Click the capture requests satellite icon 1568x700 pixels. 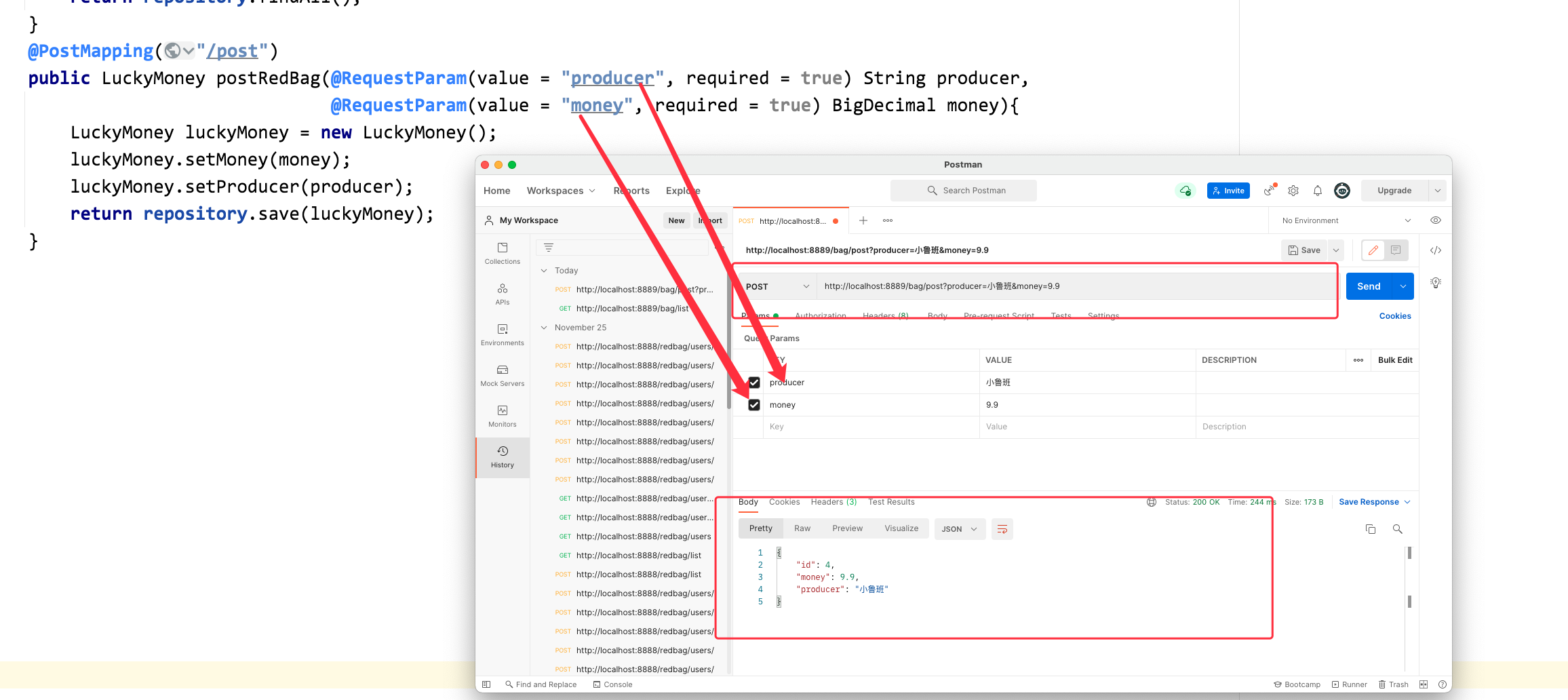pyautogui.click(x=1270, y=191)
